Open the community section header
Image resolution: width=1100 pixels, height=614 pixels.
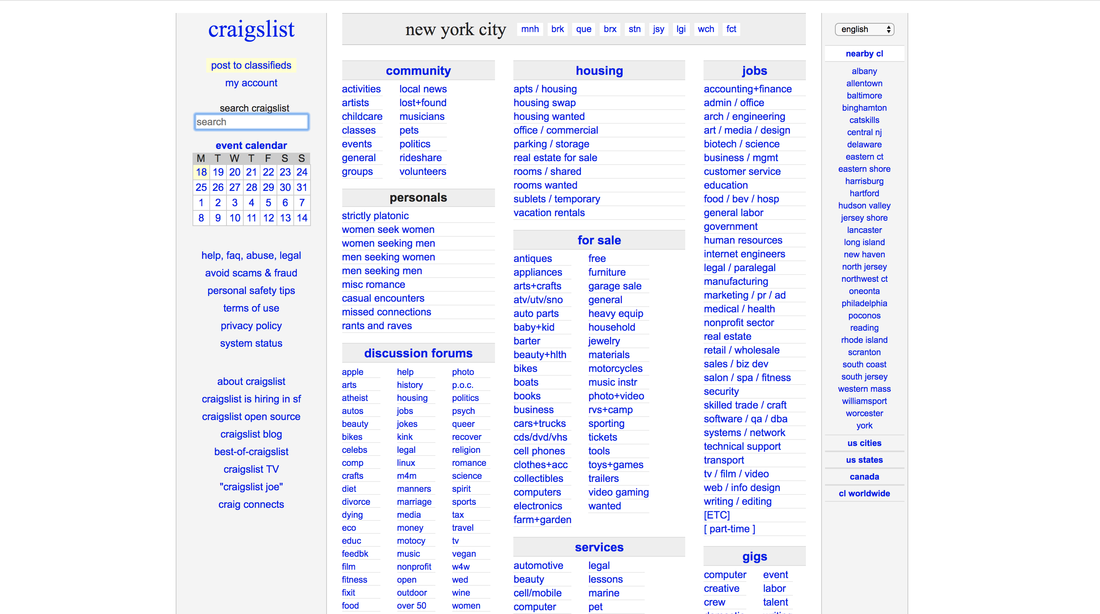pyautogui.click(x=418, y=71)
